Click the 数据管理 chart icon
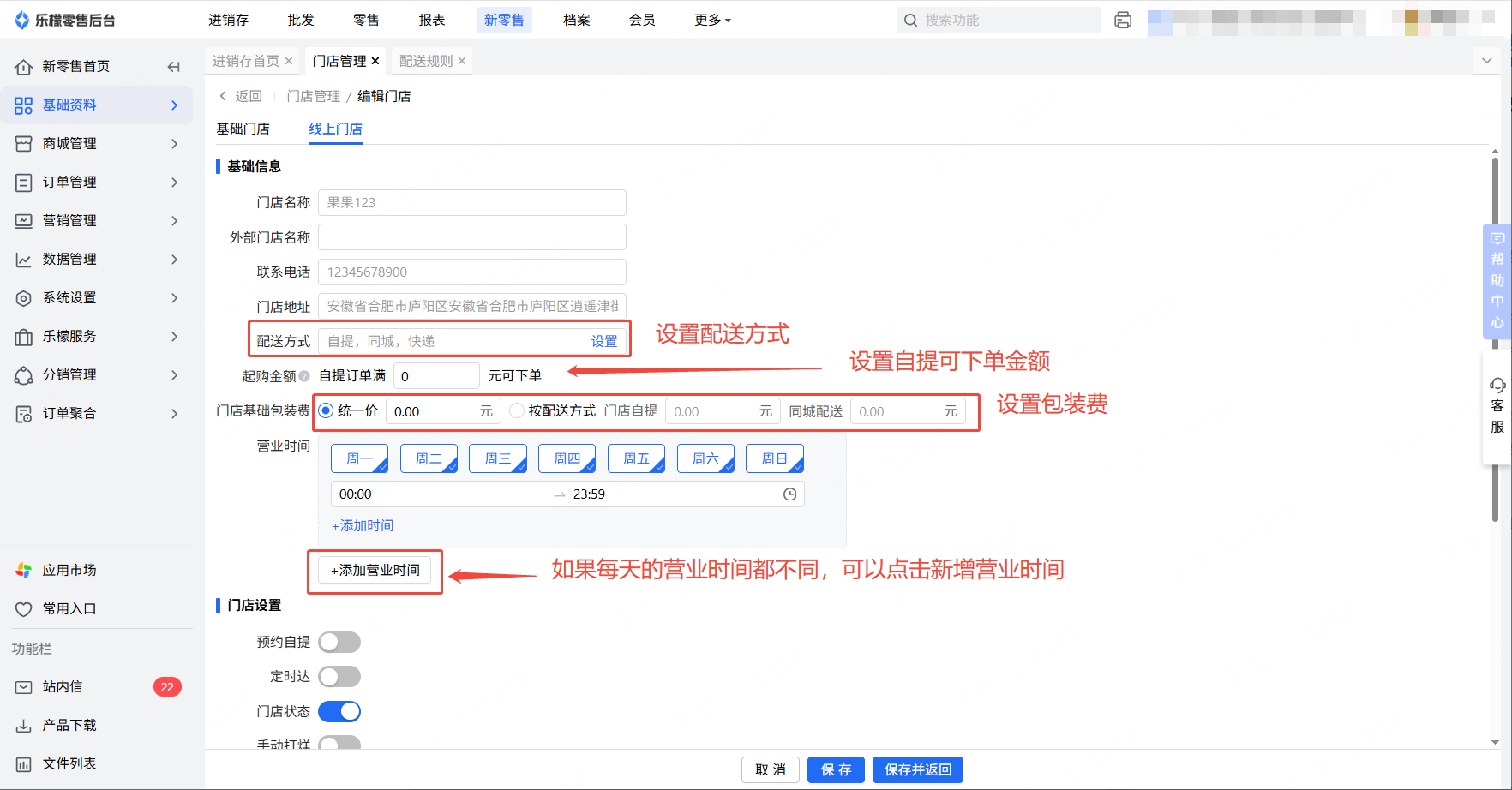 tap(23, 260)
